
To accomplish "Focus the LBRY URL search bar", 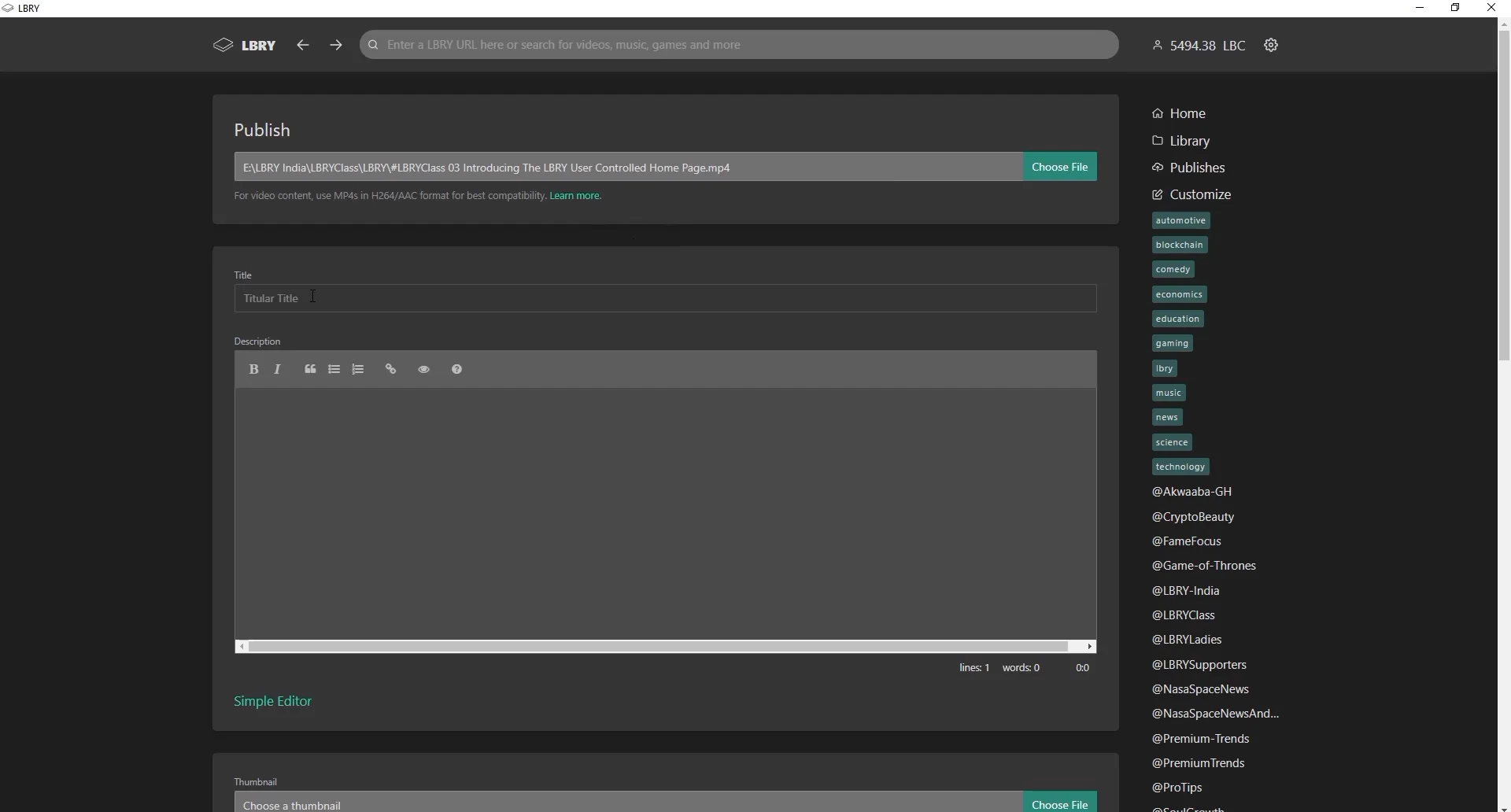I will (739, 45).
